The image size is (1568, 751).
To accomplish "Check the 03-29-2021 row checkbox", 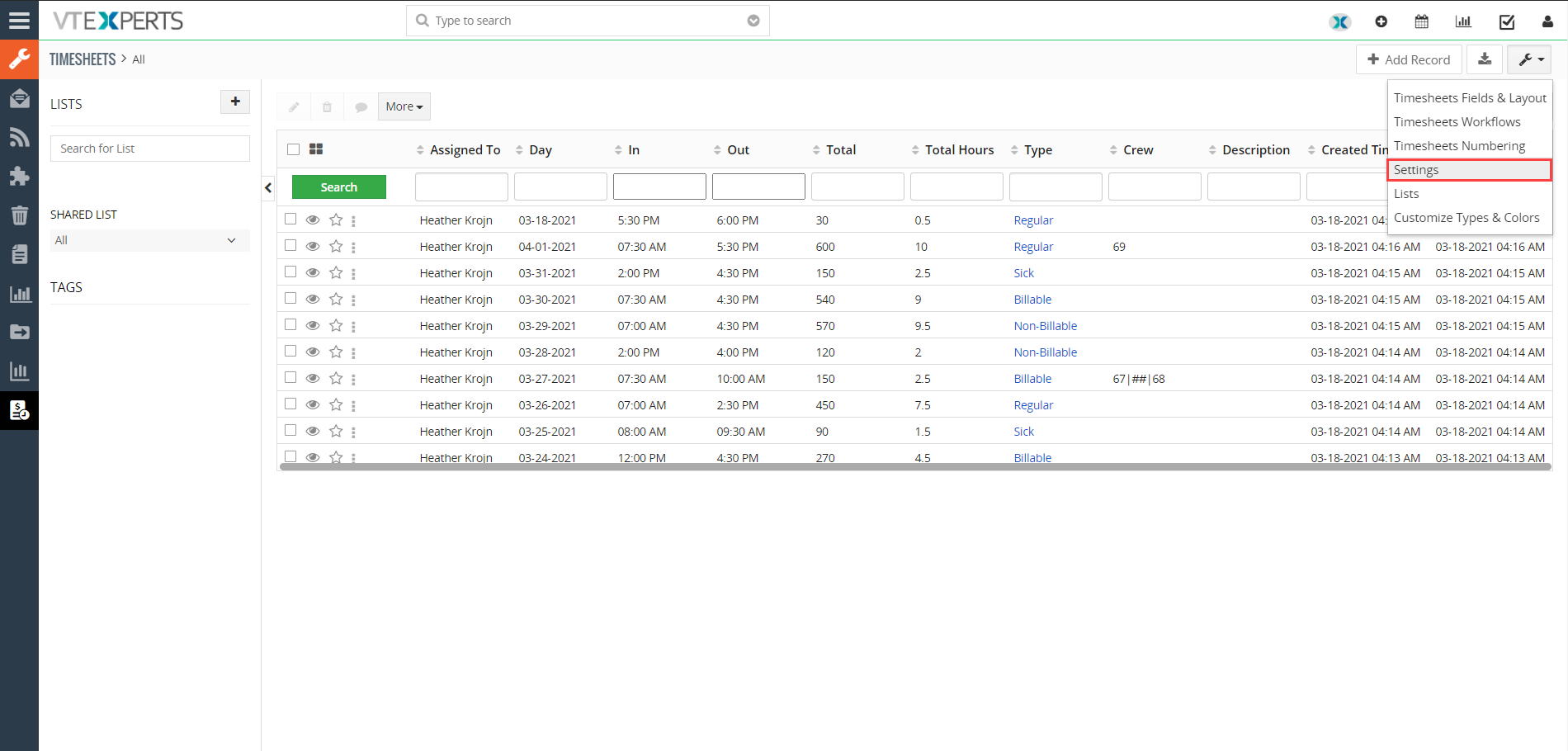I will 290,324.
